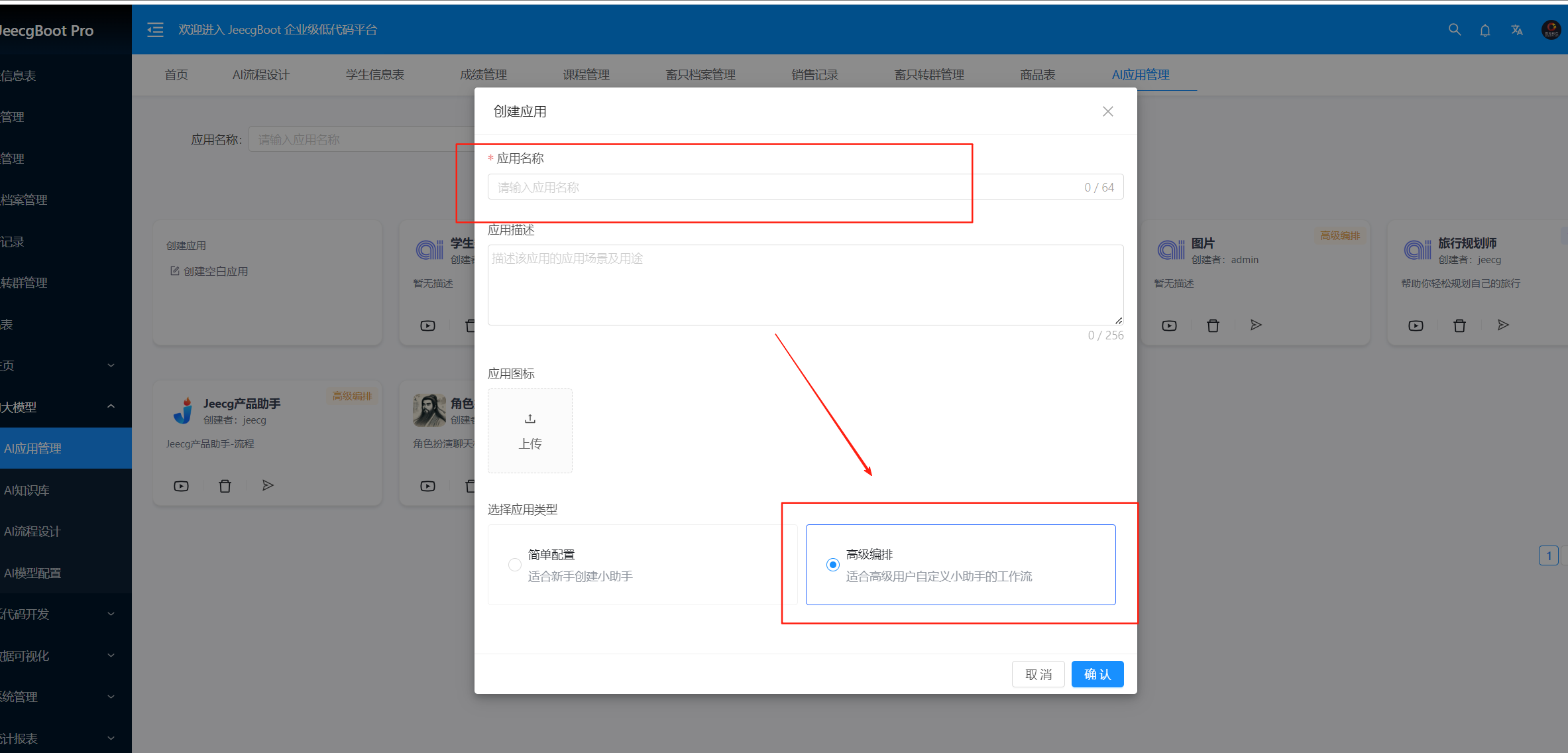Screen dimensions: 1568x753
Task: Click the notification bell icon
Action: coord(1484,30)
